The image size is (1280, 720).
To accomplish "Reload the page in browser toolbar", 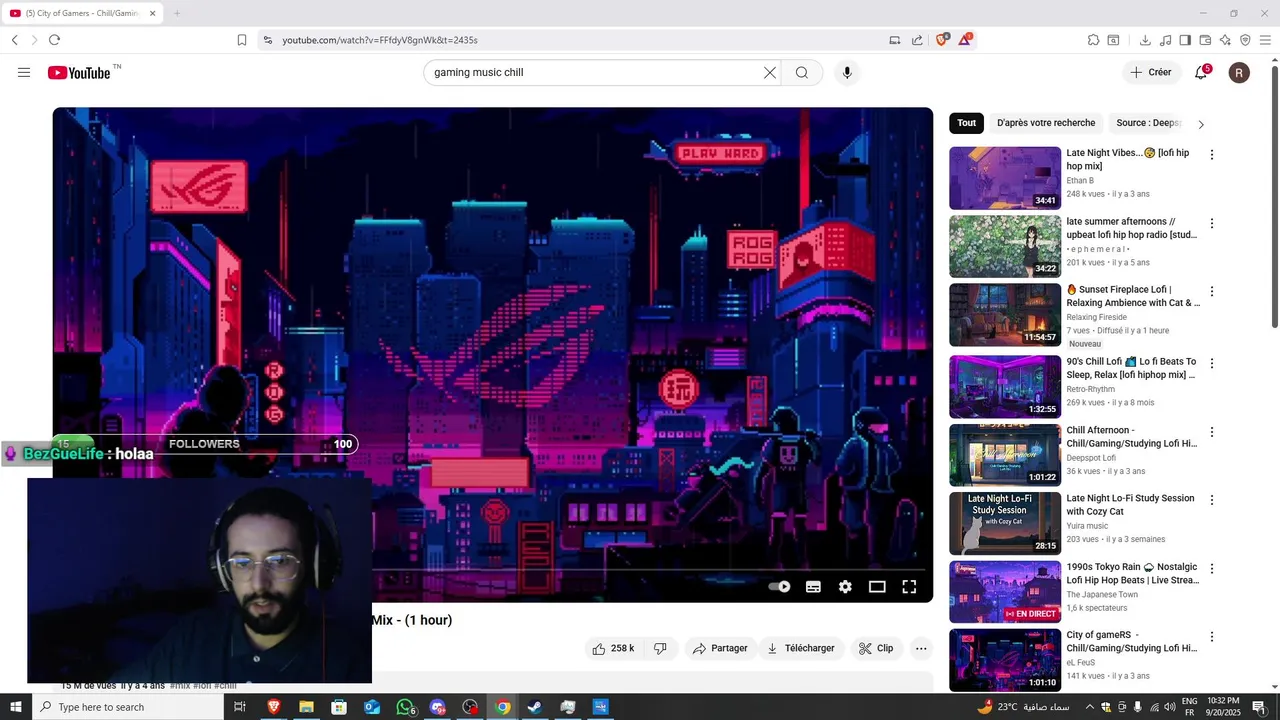I will coord(54,40).
